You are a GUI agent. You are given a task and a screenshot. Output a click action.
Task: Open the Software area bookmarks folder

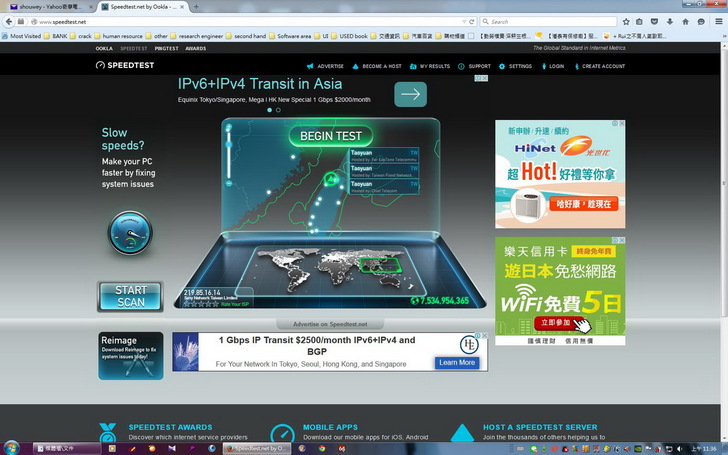tap(290, 36)
